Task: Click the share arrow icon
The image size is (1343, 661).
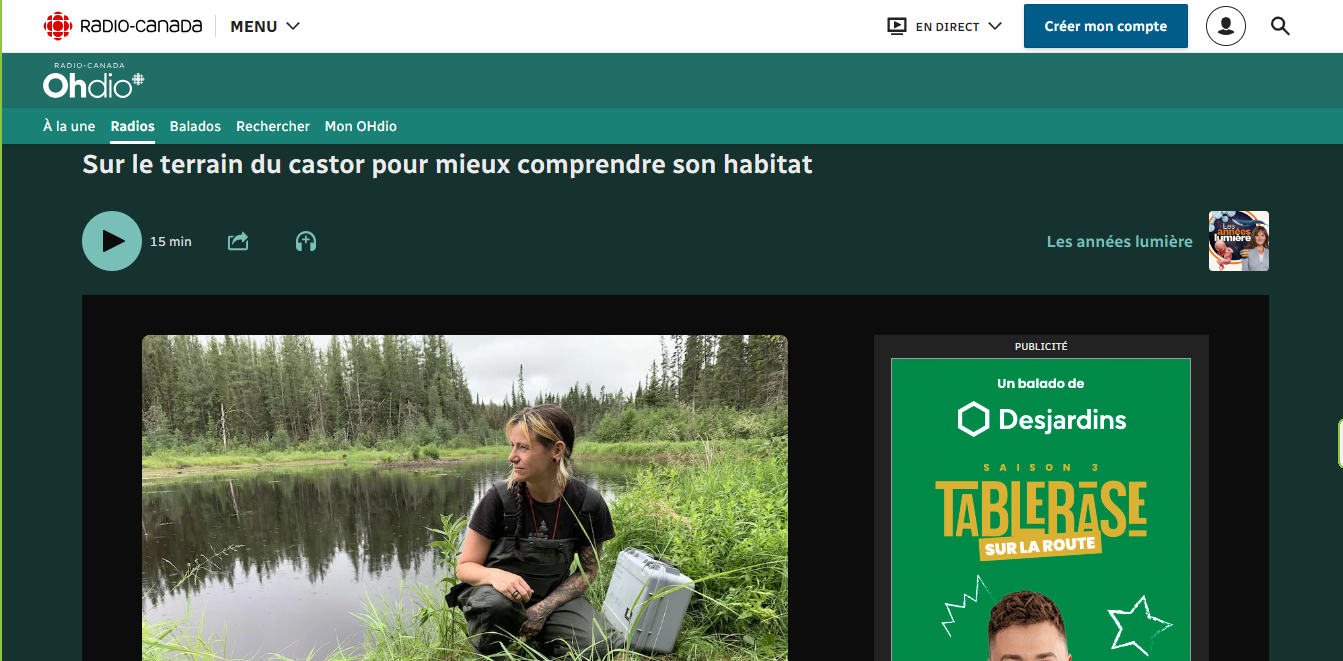Action: coord(238,241)
